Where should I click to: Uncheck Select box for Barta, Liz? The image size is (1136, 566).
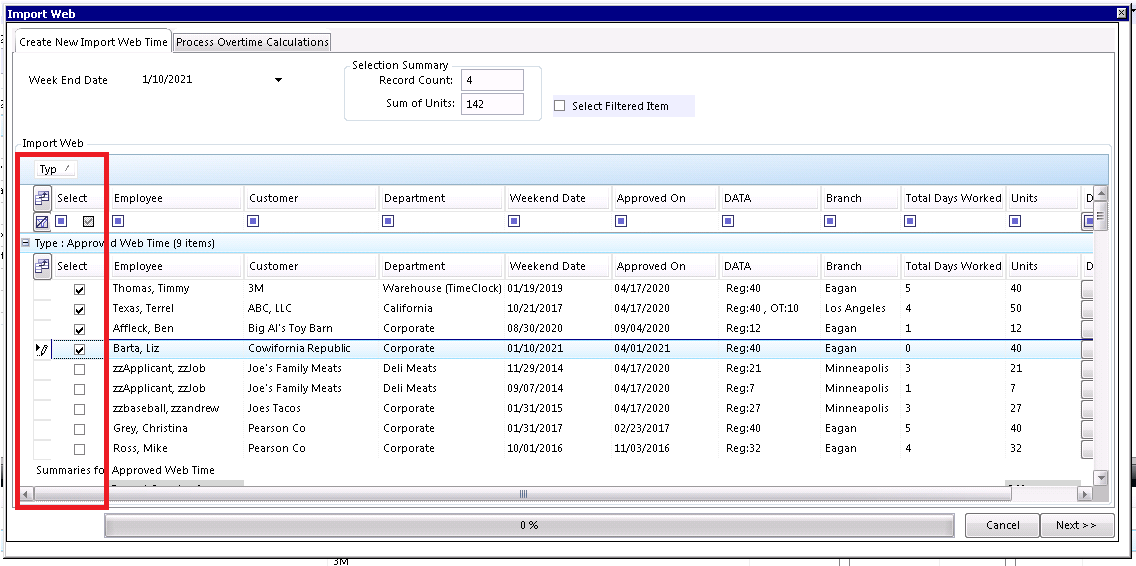coord(80,349)
